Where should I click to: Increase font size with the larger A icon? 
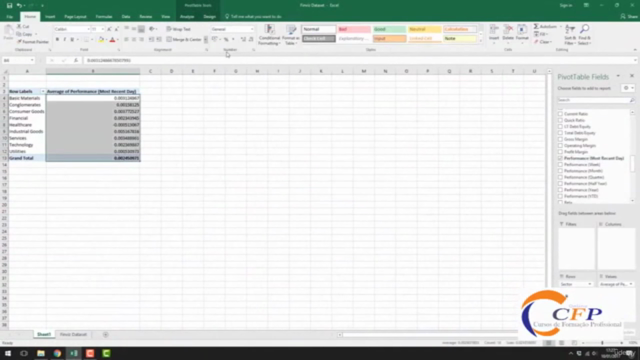coord(109,29)
